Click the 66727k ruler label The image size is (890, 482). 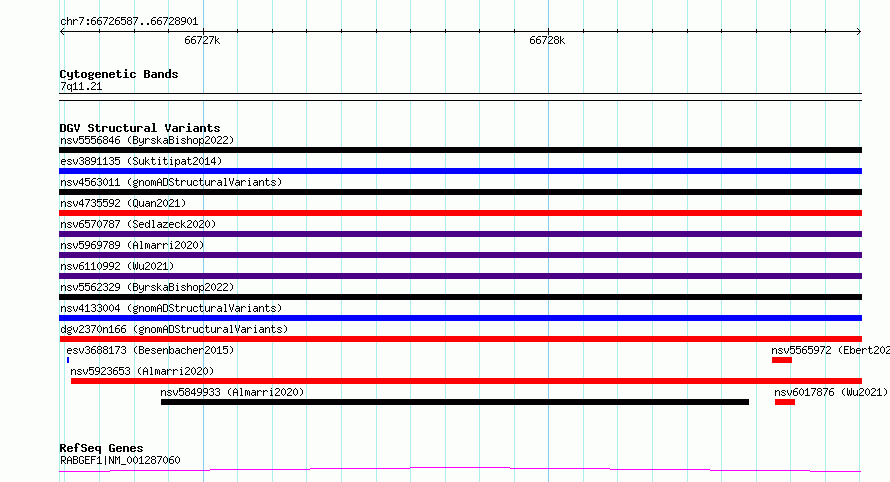pos(202,40)
